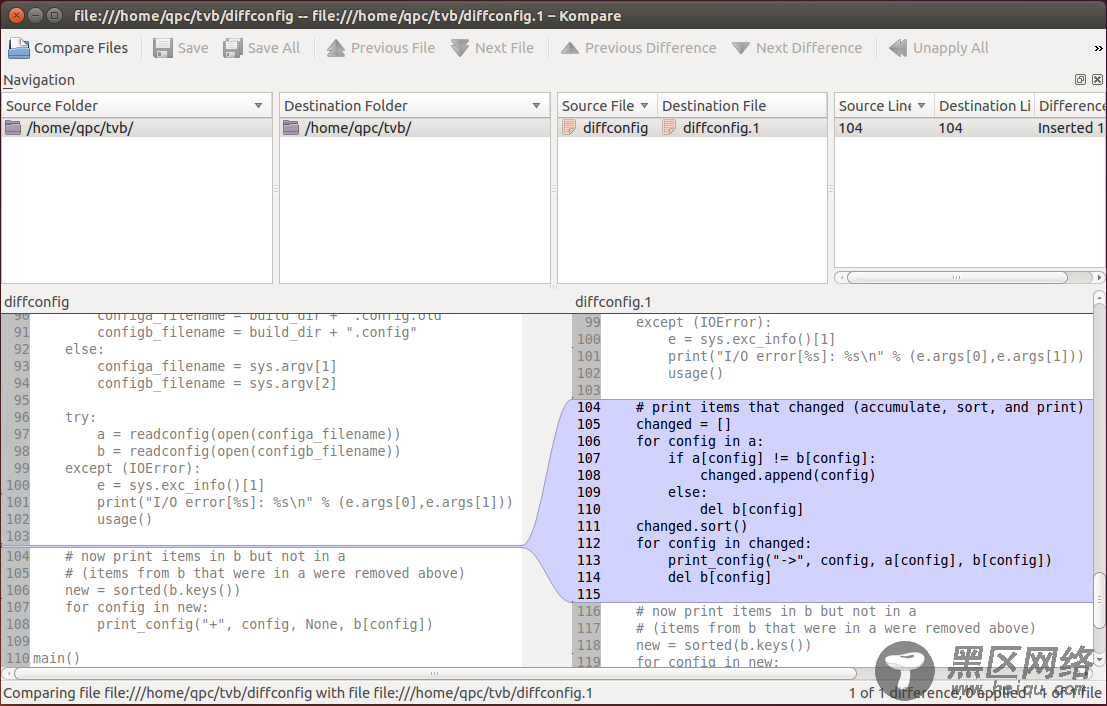Click the 'try:' line in diffconfig
The width and height of the screenshot is (1107, 706).
80,417
